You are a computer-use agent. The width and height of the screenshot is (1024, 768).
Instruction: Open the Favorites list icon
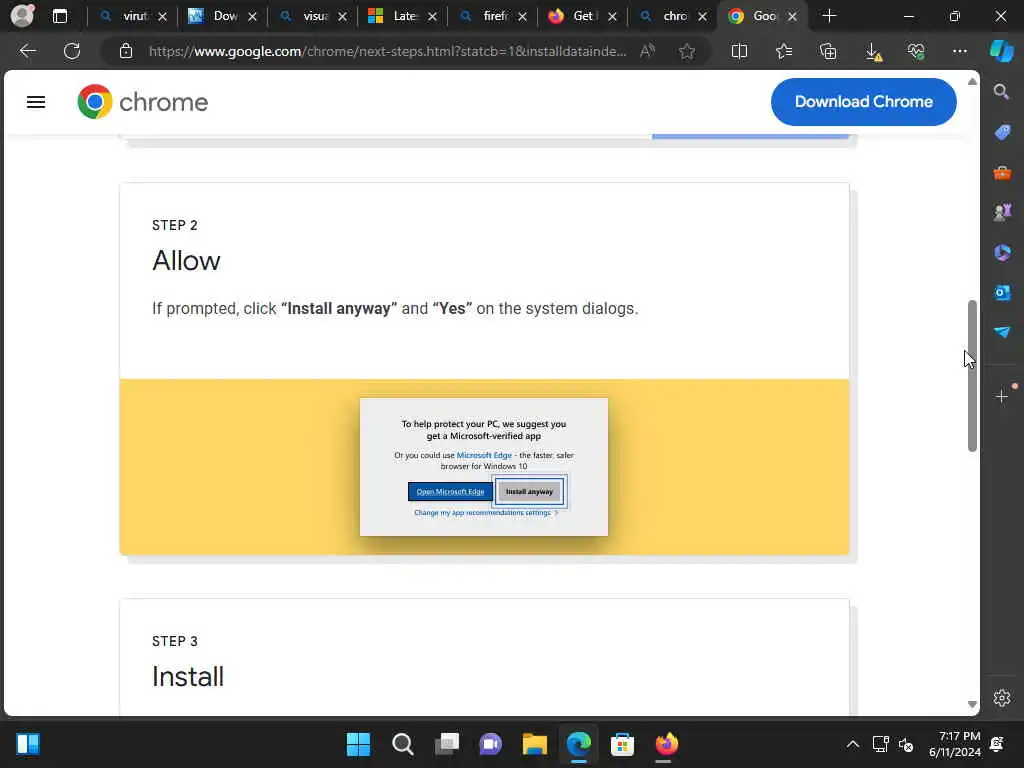[784, 51]
